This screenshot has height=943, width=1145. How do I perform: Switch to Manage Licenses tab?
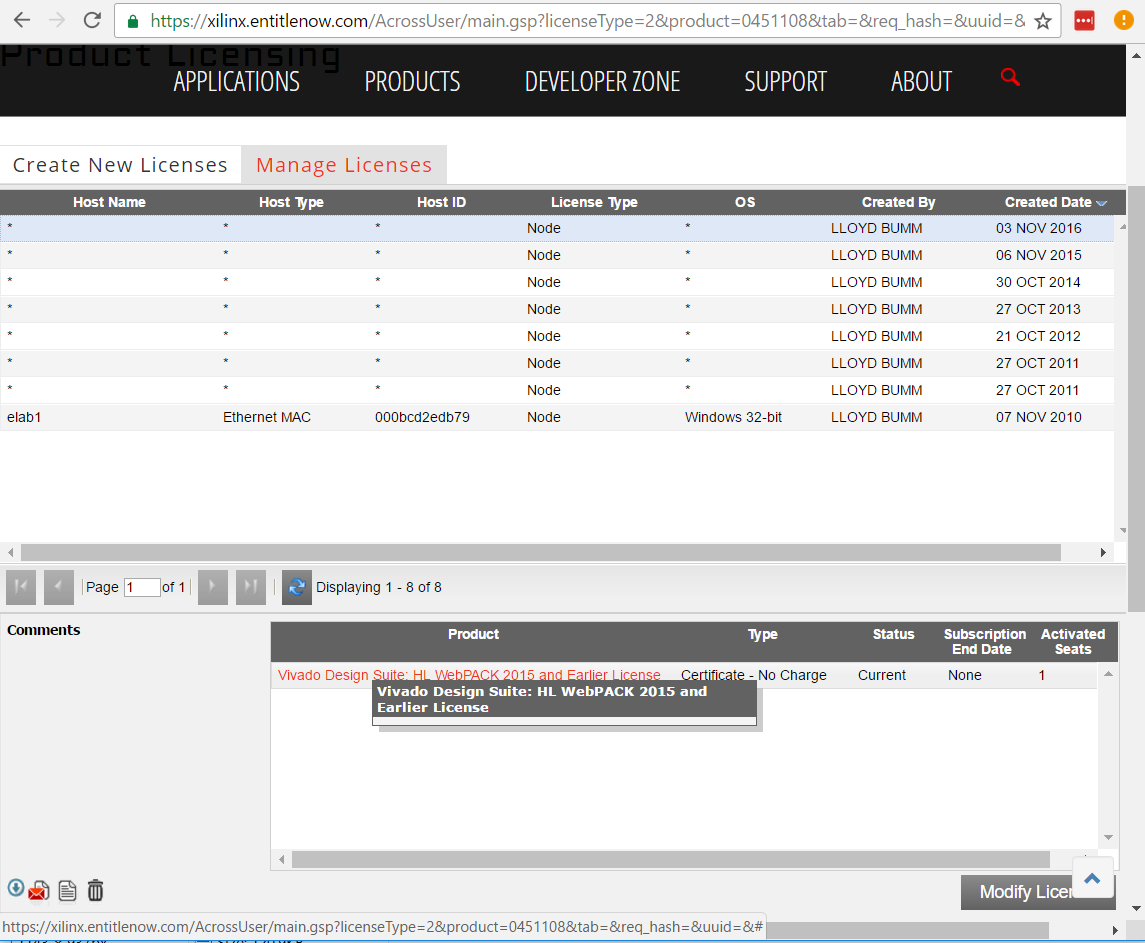click(344, 165)
